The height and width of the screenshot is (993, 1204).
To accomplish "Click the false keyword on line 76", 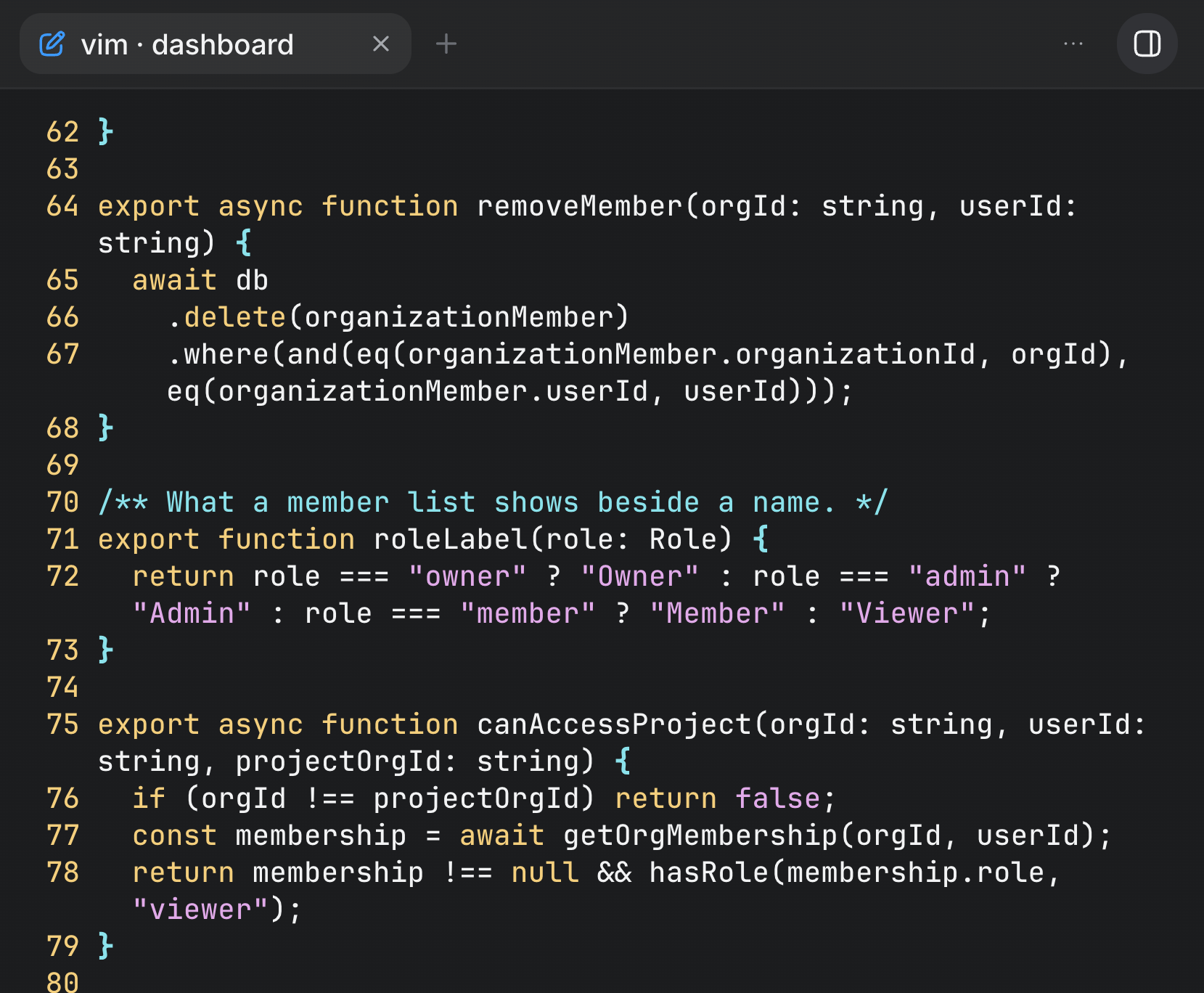I will point(777,798).
